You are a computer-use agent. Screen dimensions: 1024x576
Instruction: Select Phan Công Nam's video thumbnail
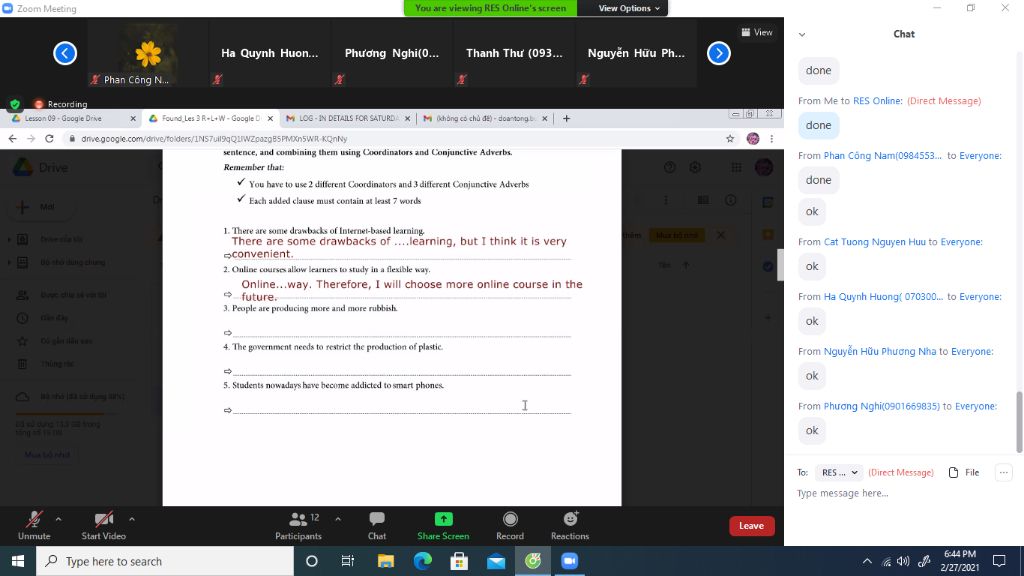[x=148, y=54]
